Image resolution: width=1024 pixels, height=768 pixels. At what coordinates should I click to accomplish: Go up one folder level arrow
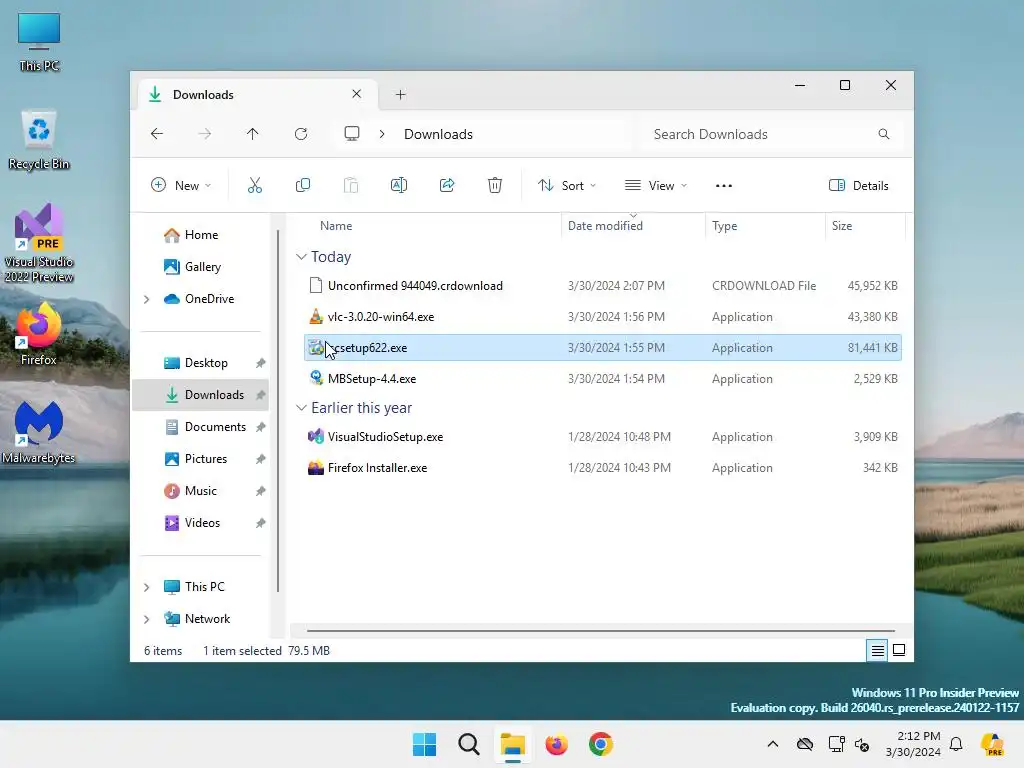253,134
